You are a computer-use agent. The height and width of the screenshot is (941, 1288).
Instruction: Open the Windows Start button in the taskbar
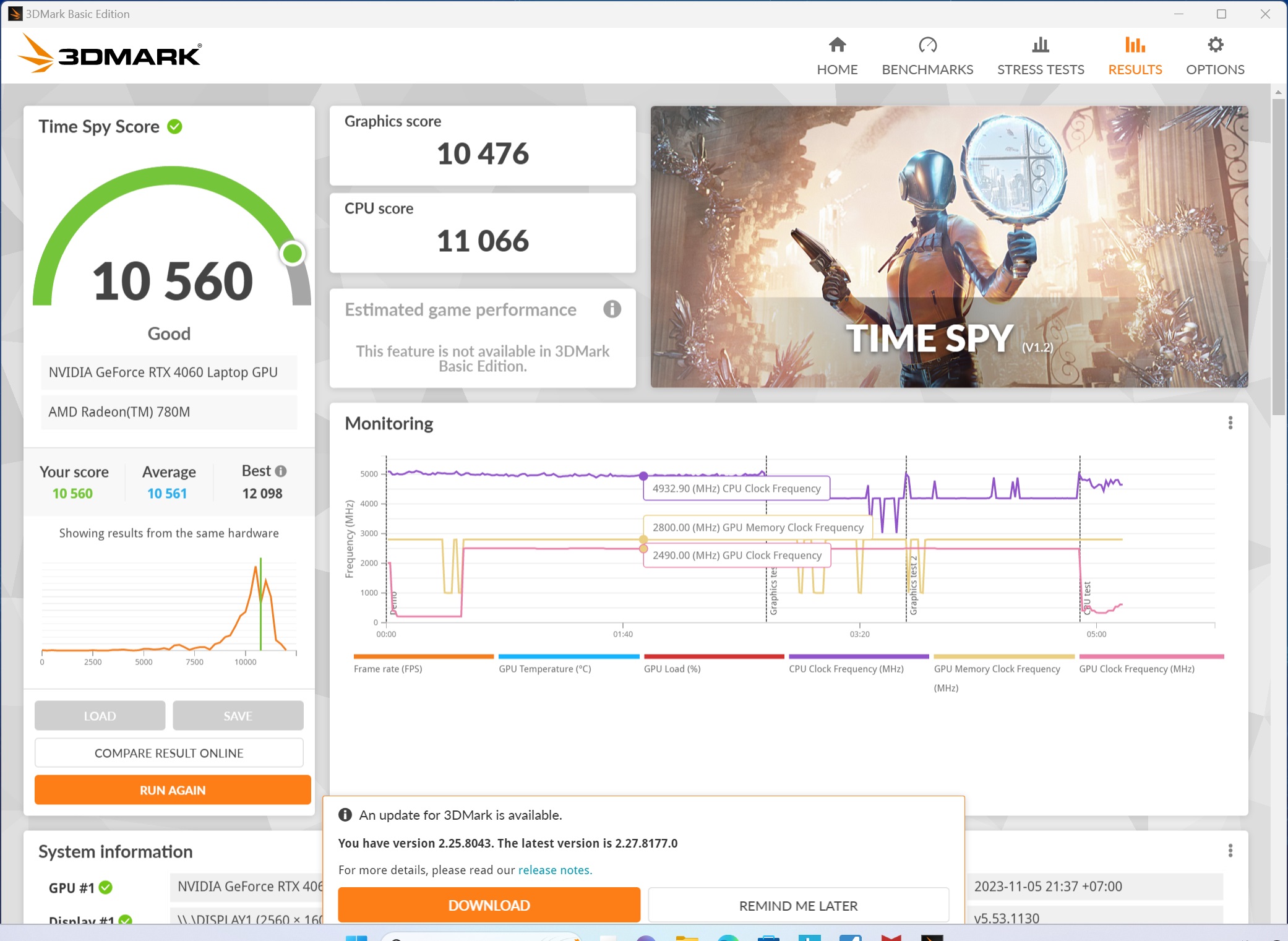(356, 938)
